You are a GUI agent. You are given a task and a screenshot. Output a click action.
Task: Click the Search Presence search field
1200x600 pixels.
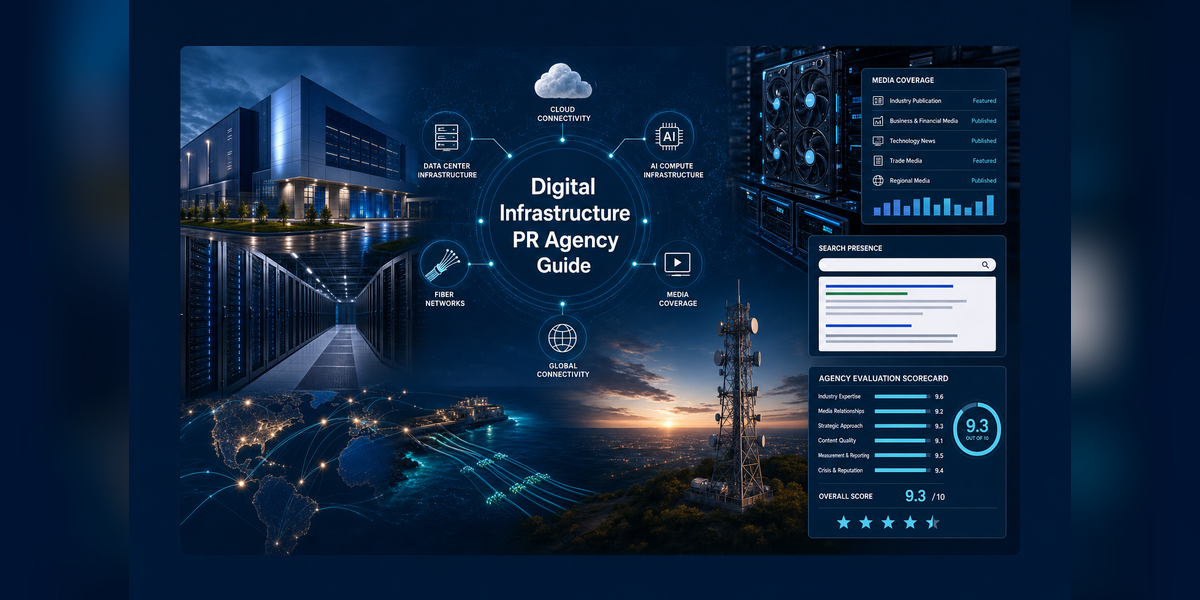pyautogui.click(x=907, y=265)
